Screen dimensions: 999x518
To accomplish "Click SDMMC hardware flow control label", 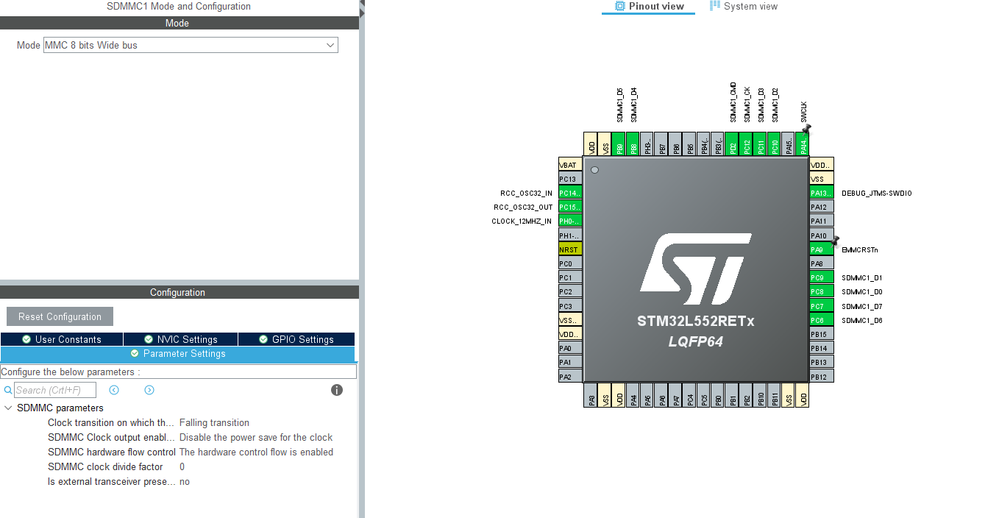I will [111, 452].
